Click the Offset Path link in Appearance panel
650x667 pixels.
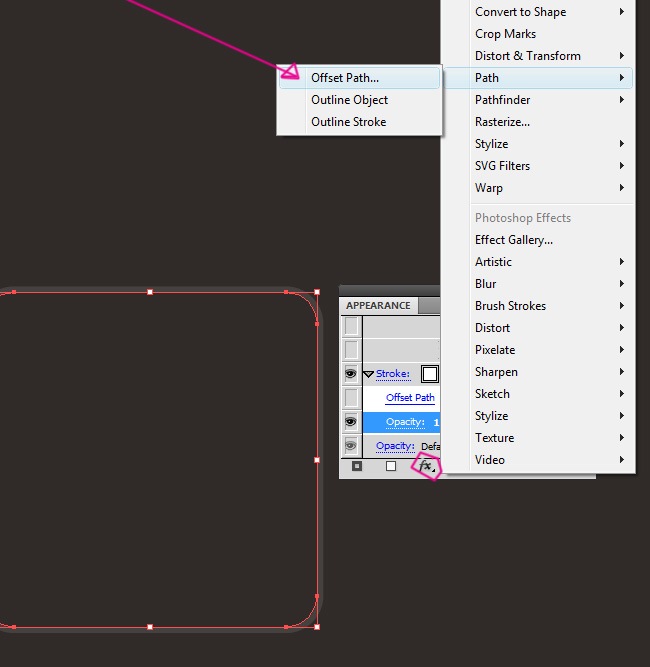(410, 398)
